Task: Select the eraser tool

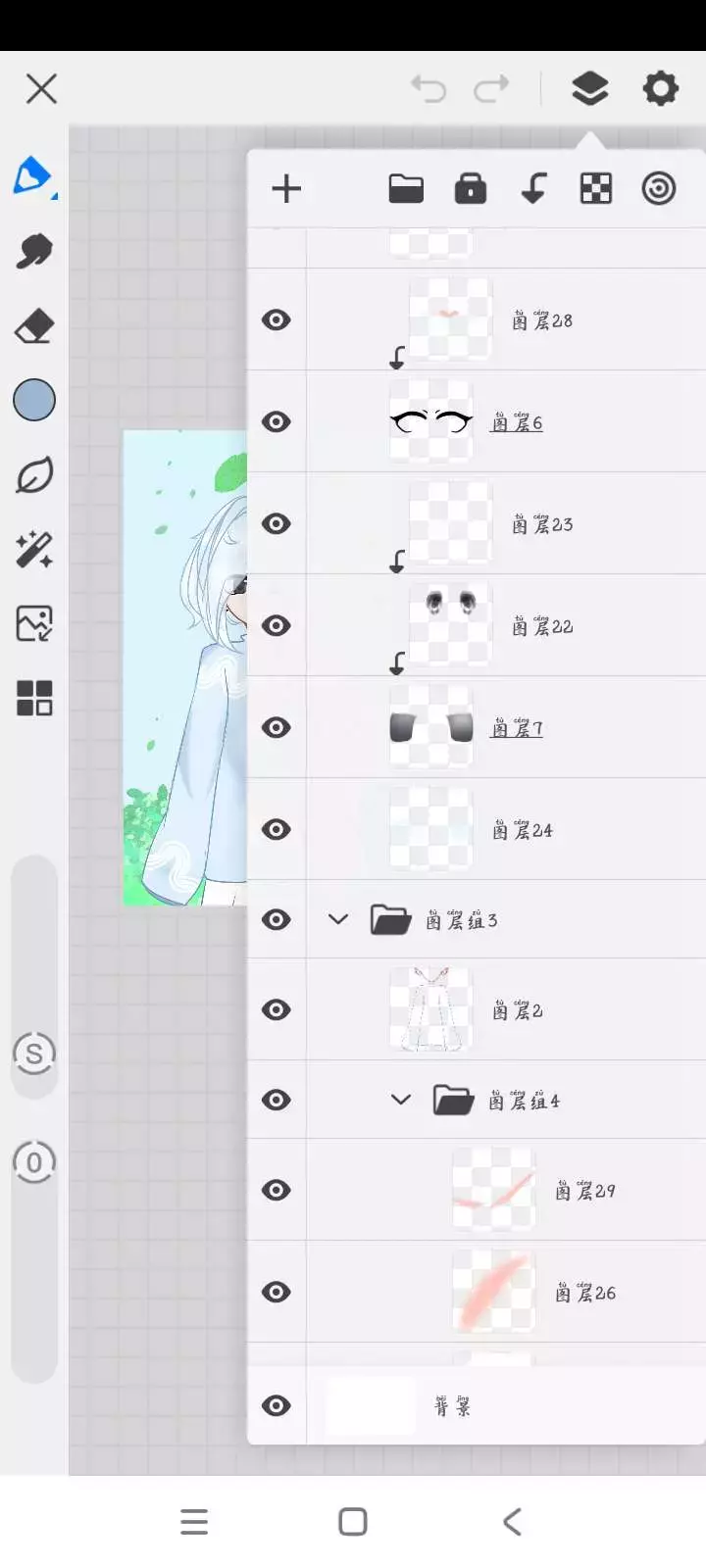Action: [34, 325]
